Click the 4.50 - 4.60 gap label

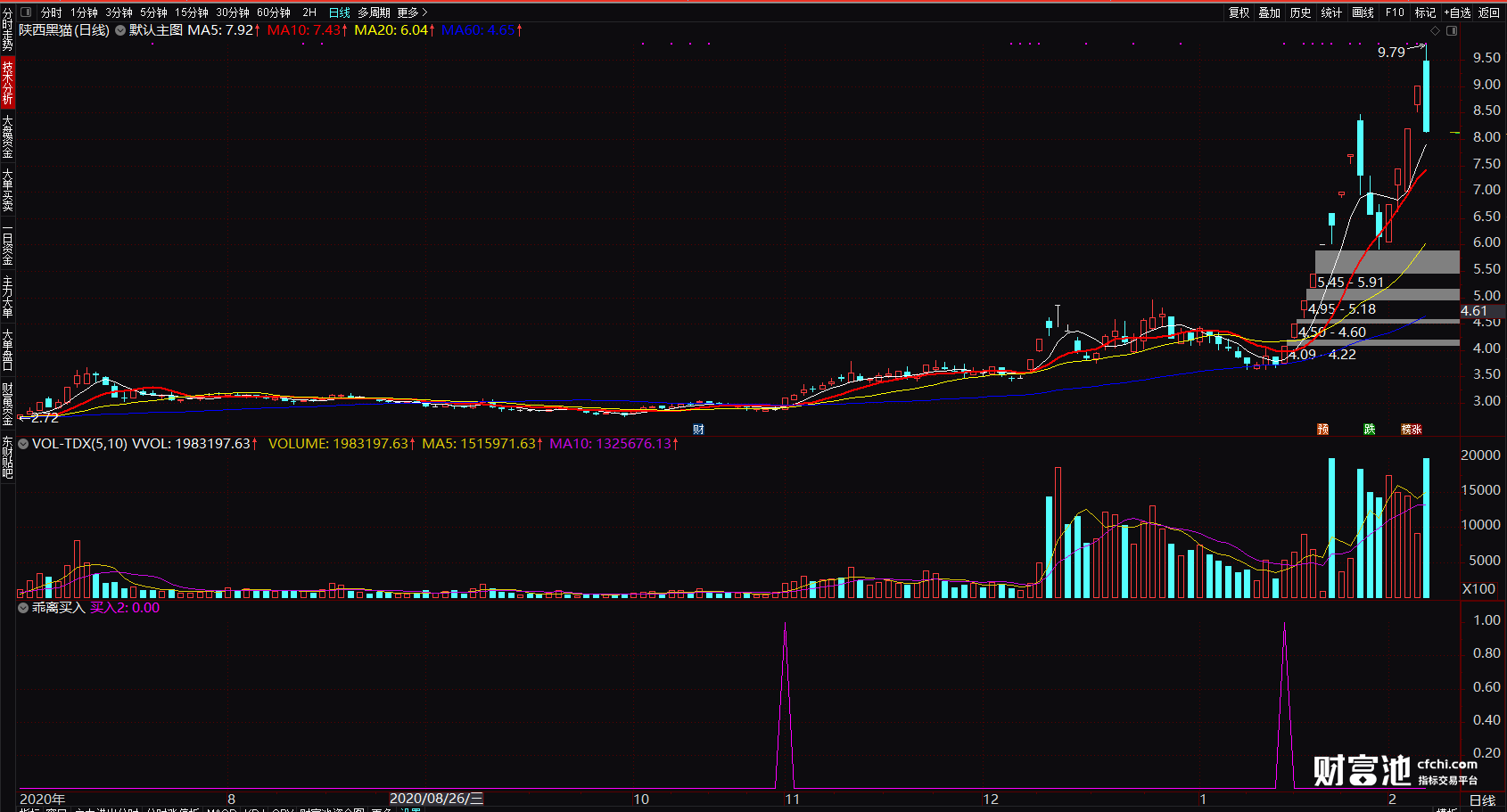pyautogui.click(x=1332, y=332)
